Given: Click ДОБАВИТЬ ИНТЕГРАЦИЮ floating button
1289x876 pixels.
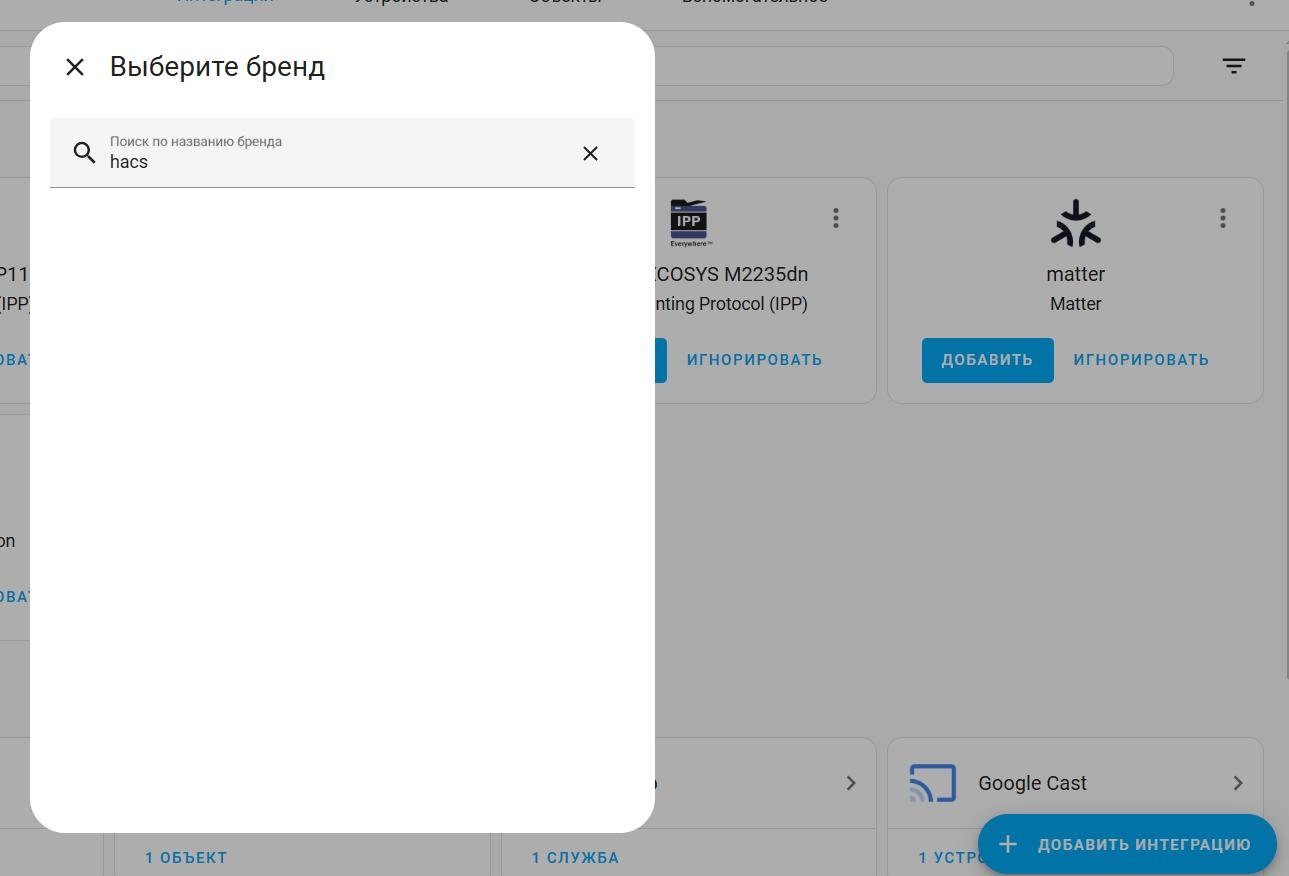Looking at the screenshot, I should coord(1127,844).
